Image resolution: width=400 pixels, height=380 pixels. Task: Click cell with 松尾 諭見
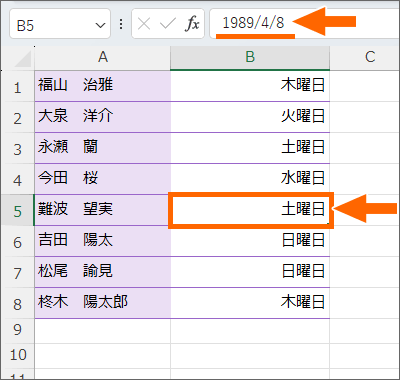(x=103, y=272)
